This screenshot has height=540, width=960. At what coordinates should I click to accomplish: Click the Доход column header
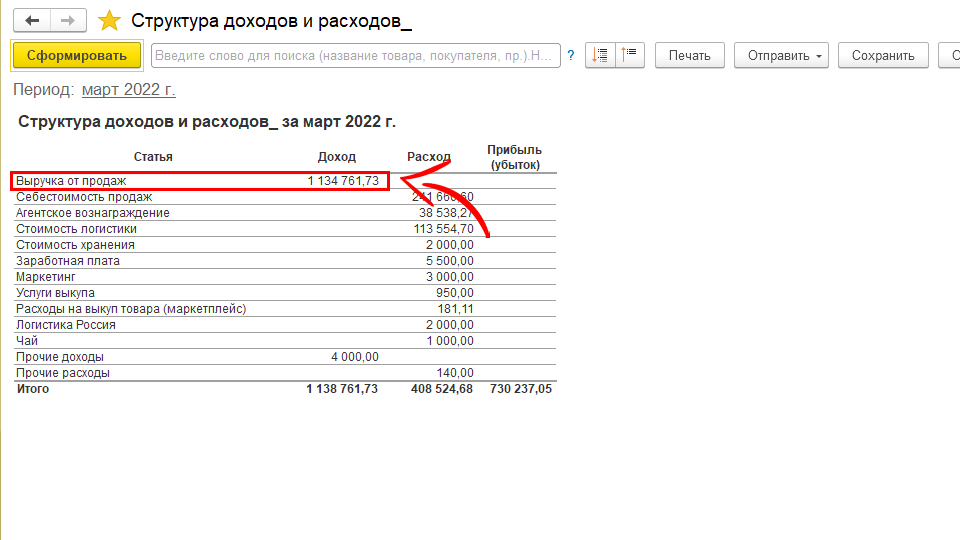(336, 157)
